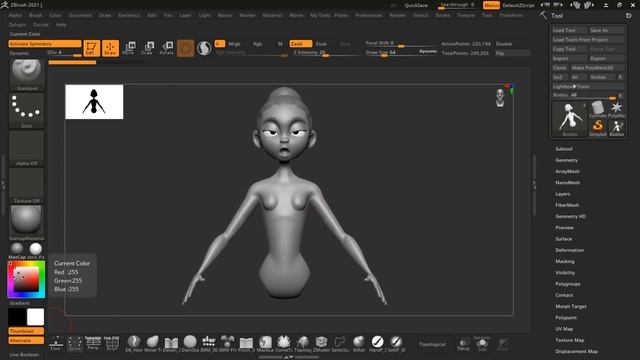Viewport: 640px width, 360px height.
Task: Expand the Geometry section
Action: 567,160
